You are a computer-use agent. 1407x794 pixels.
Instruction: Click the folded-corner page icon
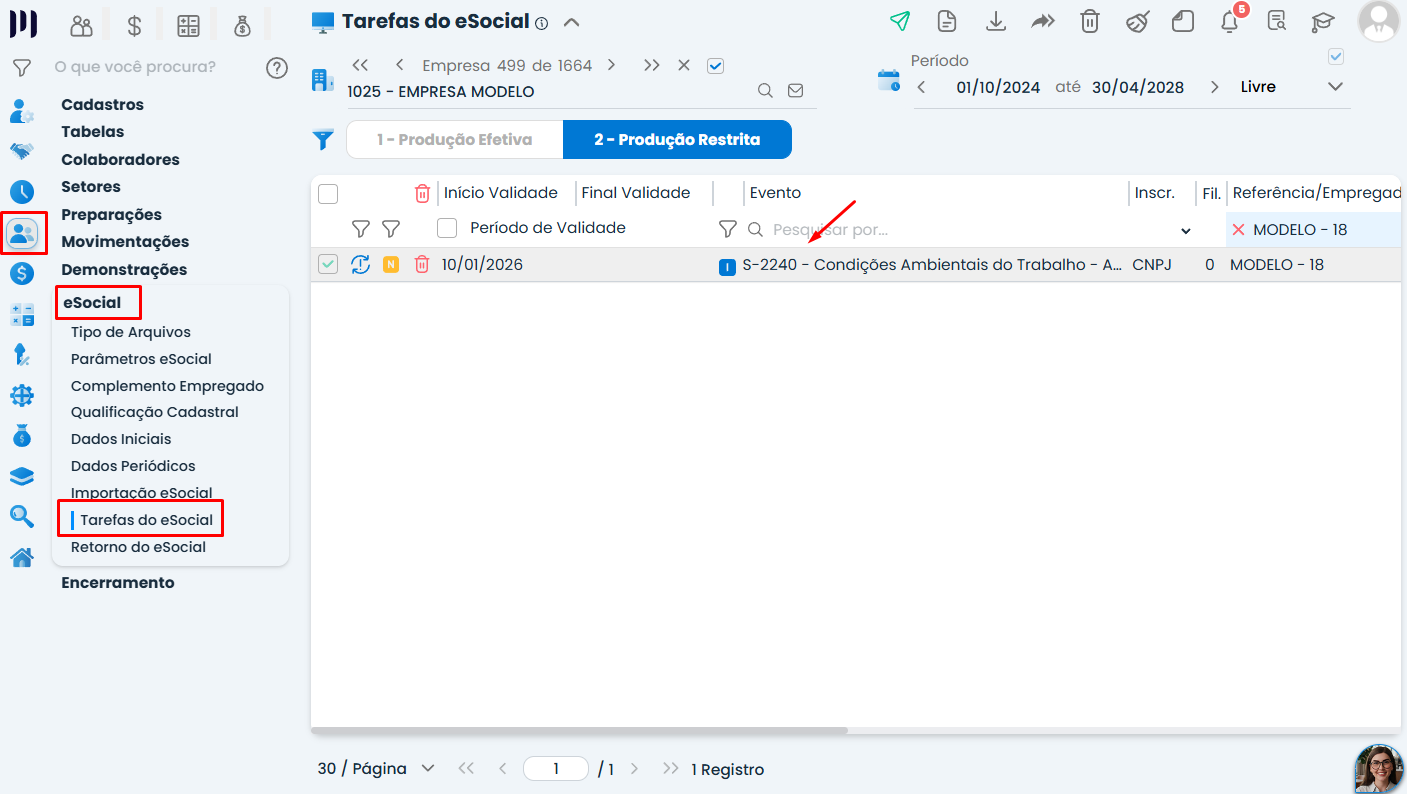pyautogui.click(x=1183, y=21)
